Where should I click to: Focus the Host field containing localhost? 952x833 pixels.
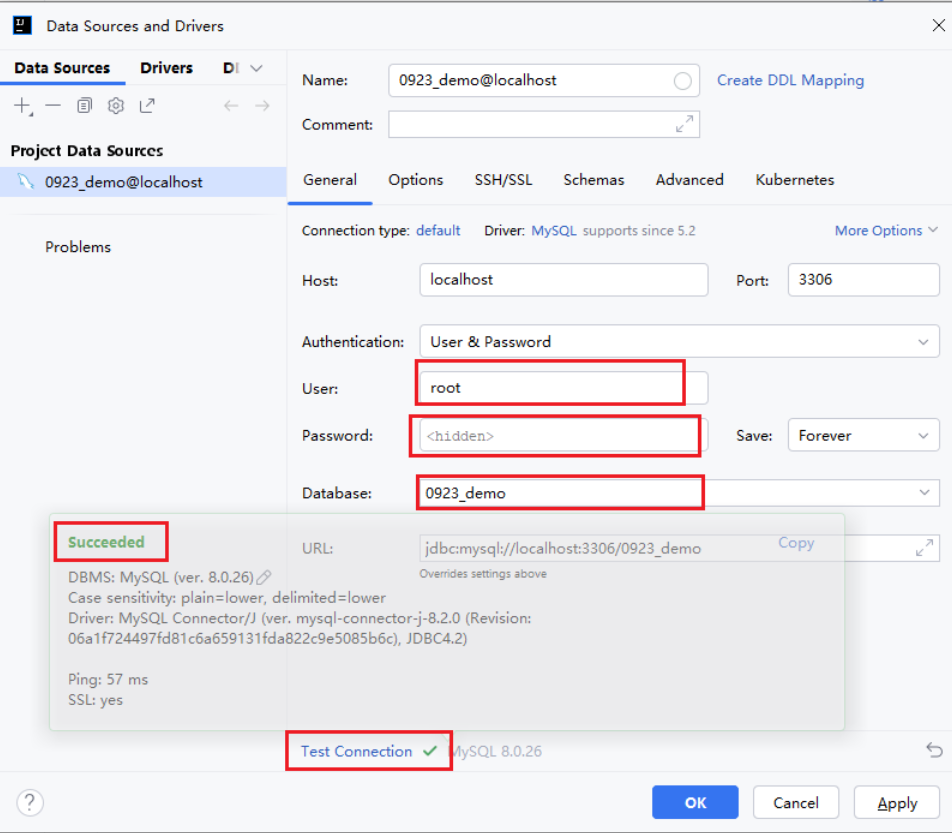563,280
